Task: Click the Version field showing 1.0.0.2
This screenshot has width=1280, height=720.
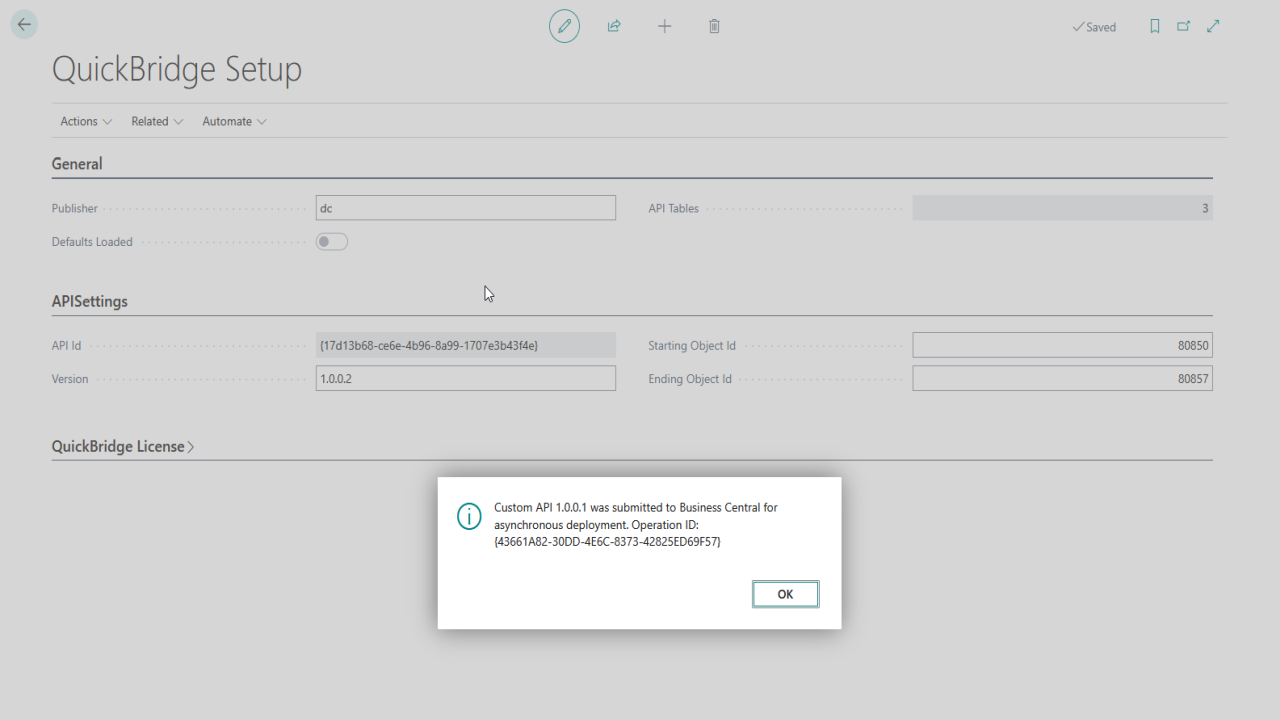Action: click(x=466, y=379)
